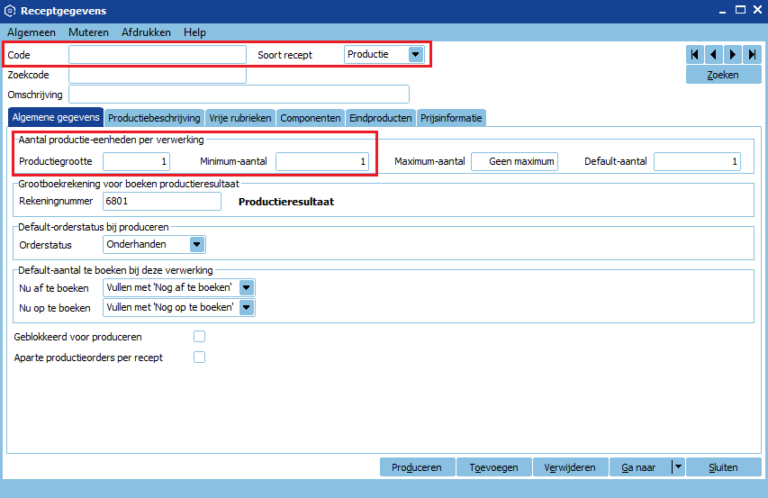Click the previous record arrow icon
Image resolution: width=768 pixels, height=498 pixels.
(714, 54)
